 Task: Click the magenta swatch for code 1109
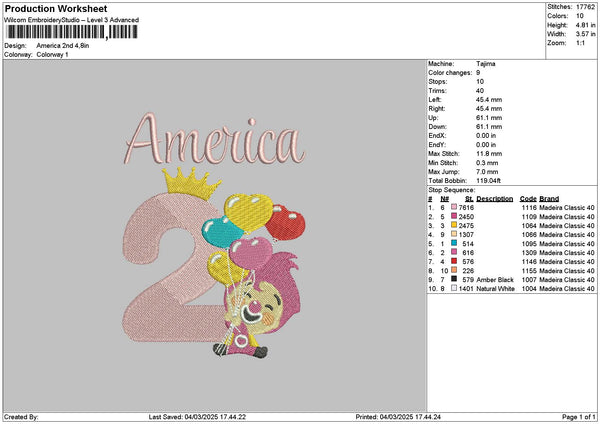pyautogui.click(x=454, y=217)
